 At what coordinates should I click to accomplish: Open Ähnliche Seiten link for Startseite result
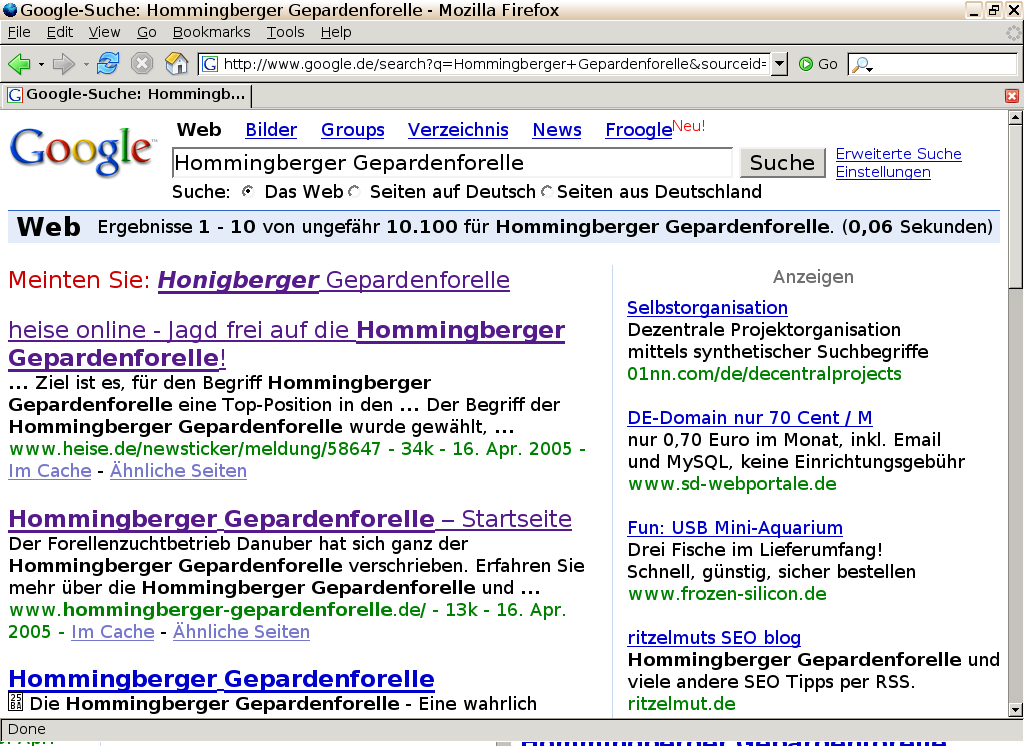(241, 632)
